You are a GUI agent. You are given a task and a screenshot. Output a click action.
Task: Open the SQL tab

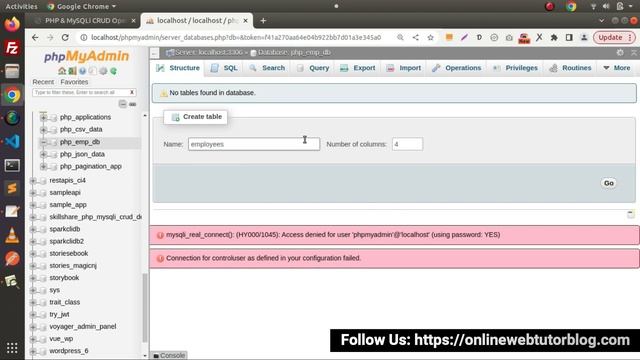click(224, 68)
